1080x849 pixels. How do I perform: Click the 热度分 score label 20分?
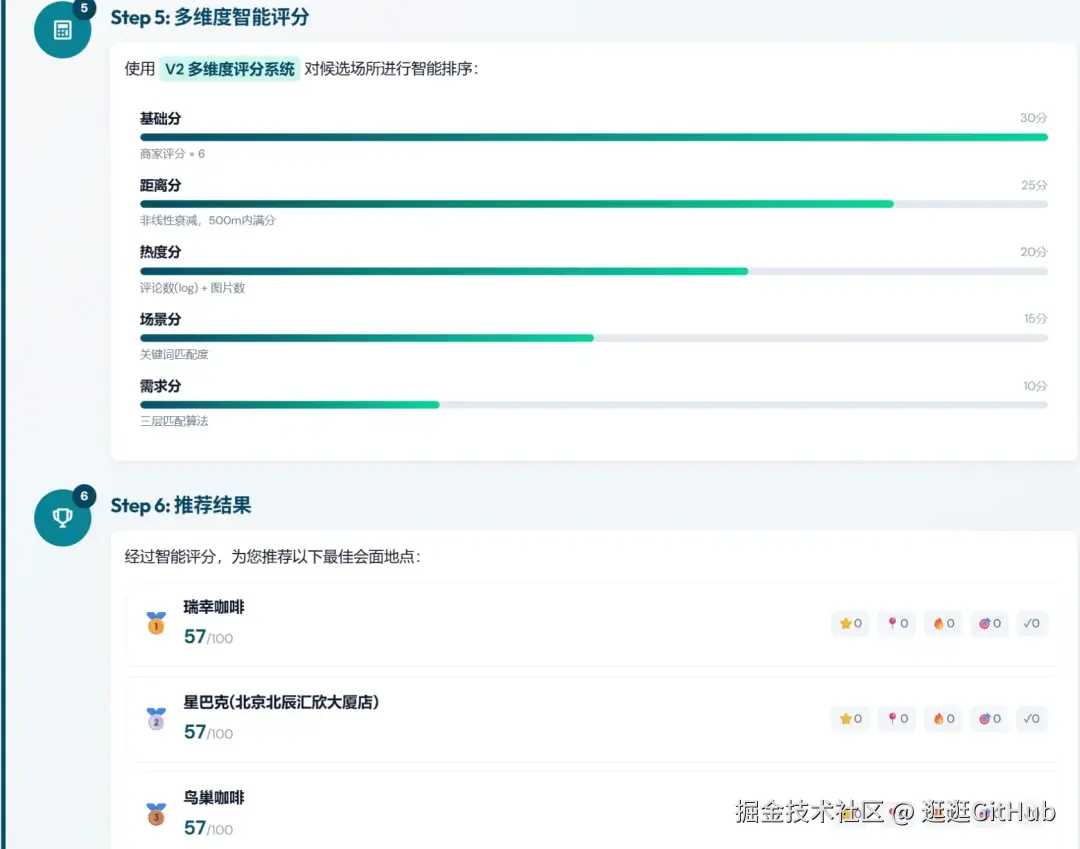click(x=1033, y=252)
